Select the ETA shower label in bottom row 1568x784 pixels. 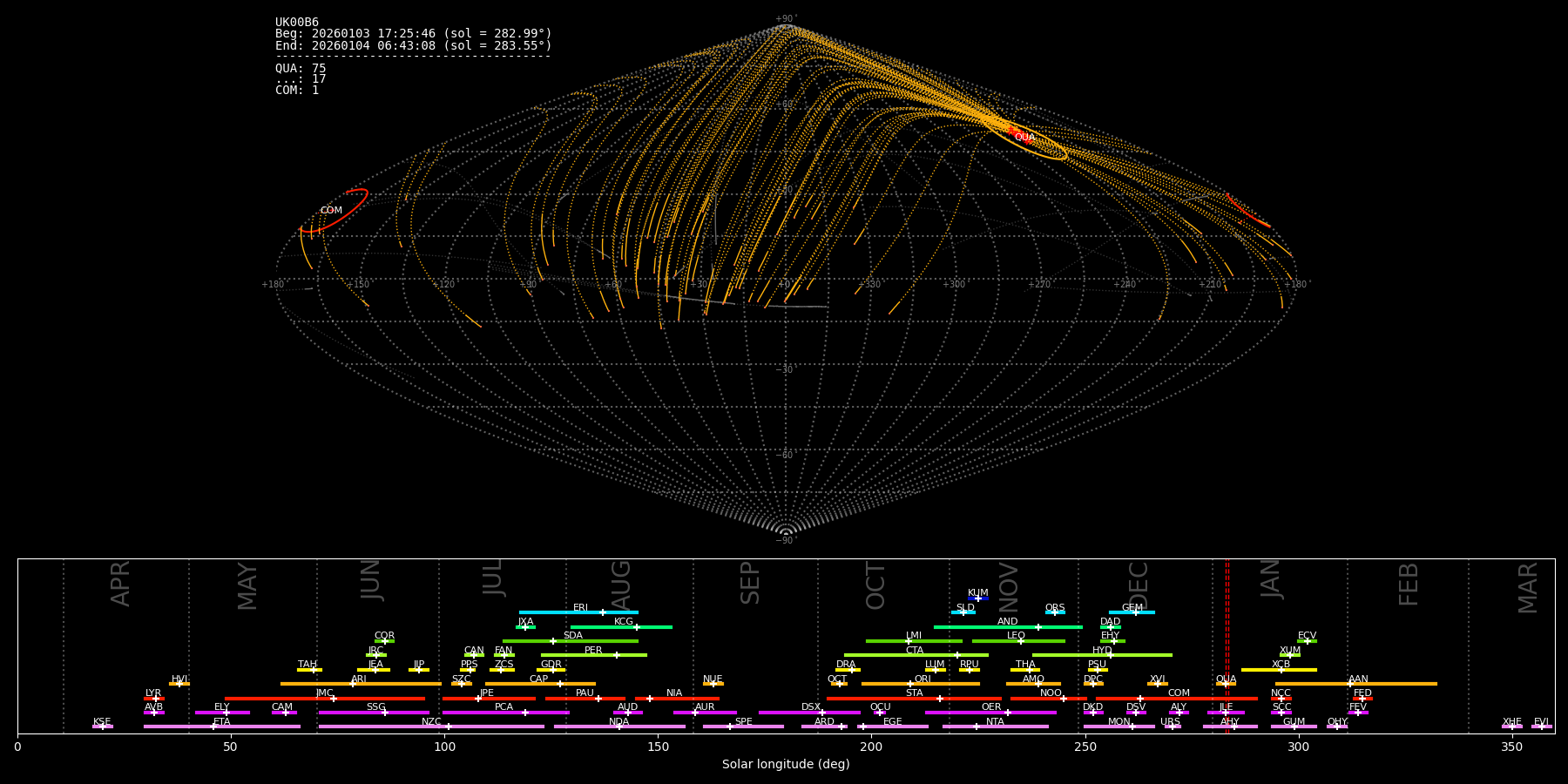222,722
